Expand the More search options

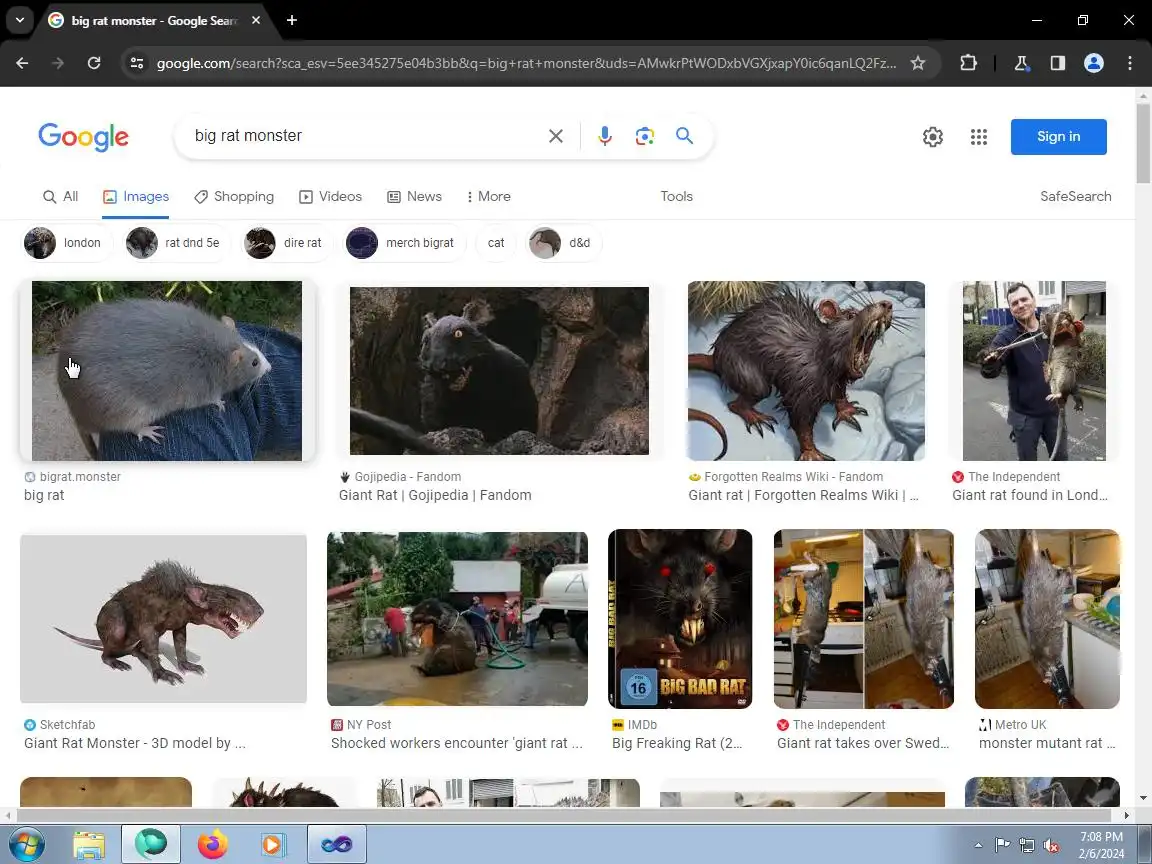pyautogui.click(x=489, y=196)
